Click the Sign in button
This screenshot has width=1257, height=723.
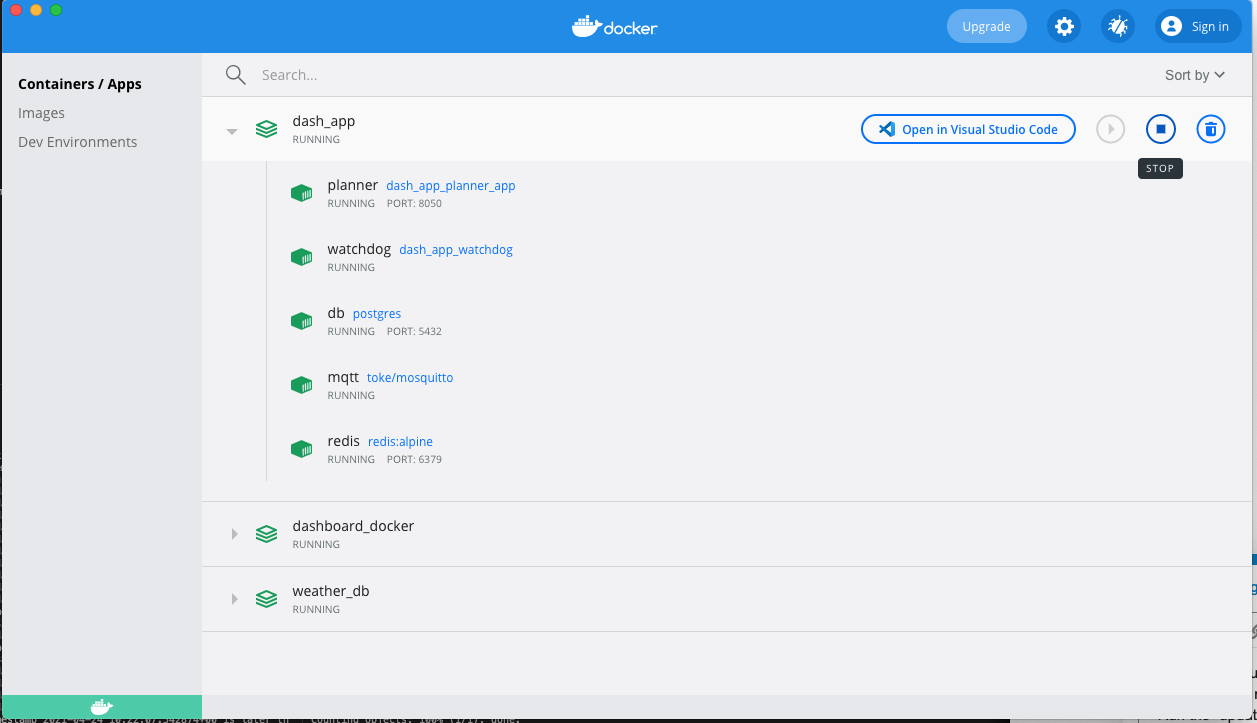1197,27
